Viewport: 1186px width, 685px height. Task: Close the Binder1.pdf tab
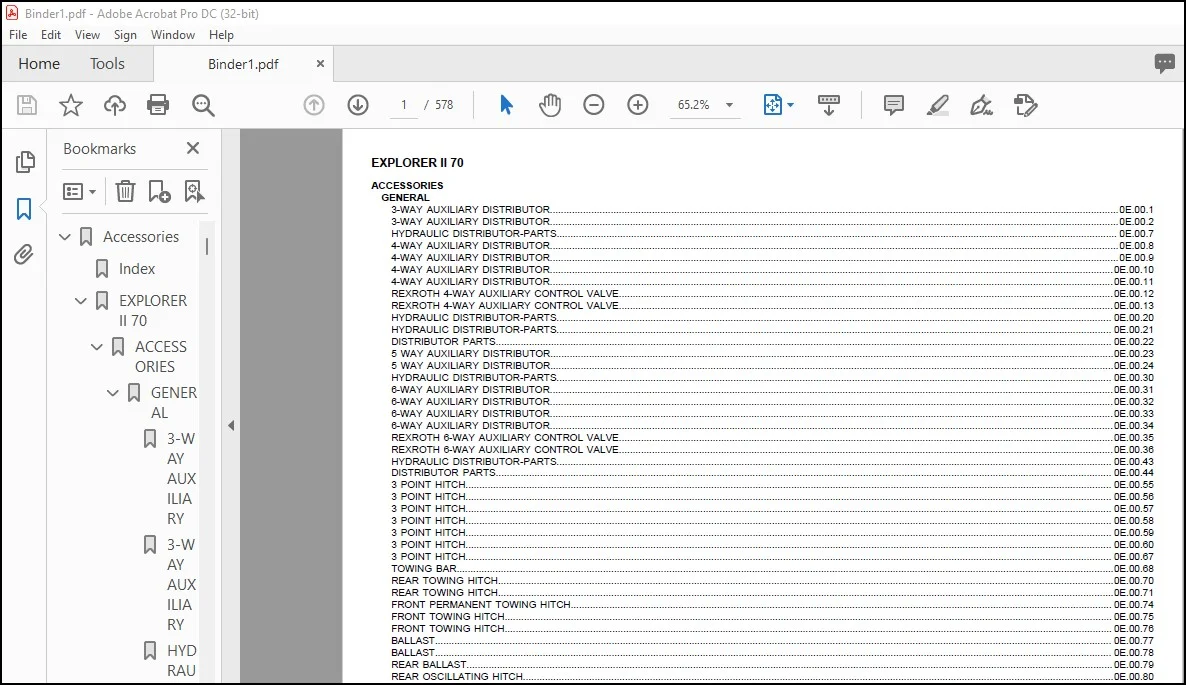pyautogui.click(x=320, y=64)
